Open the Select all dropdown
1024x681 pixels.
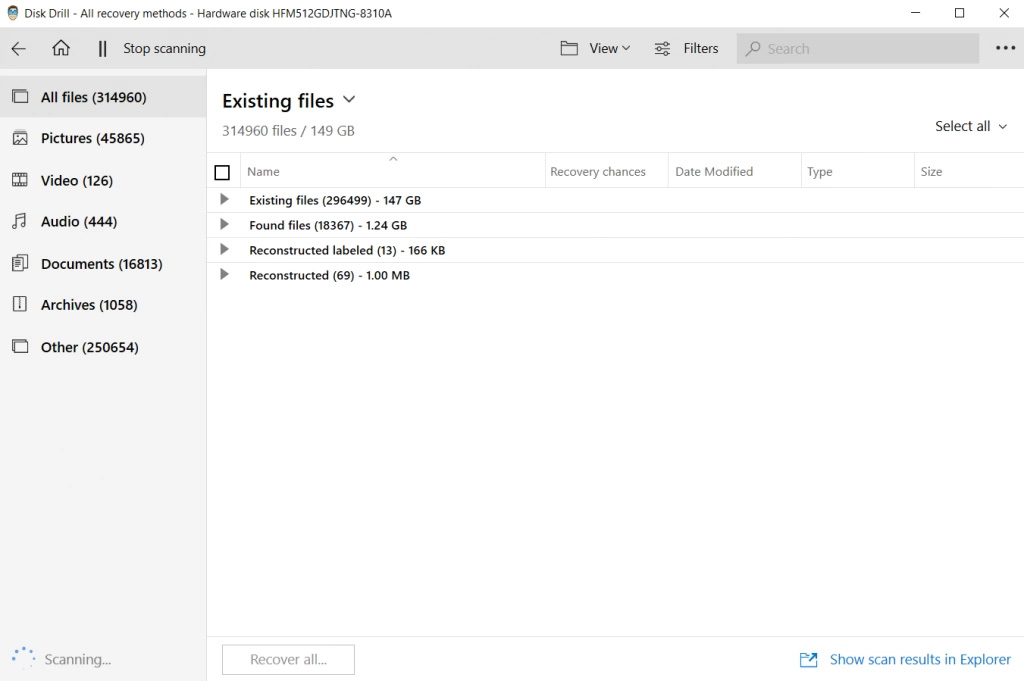click(971, 126)
